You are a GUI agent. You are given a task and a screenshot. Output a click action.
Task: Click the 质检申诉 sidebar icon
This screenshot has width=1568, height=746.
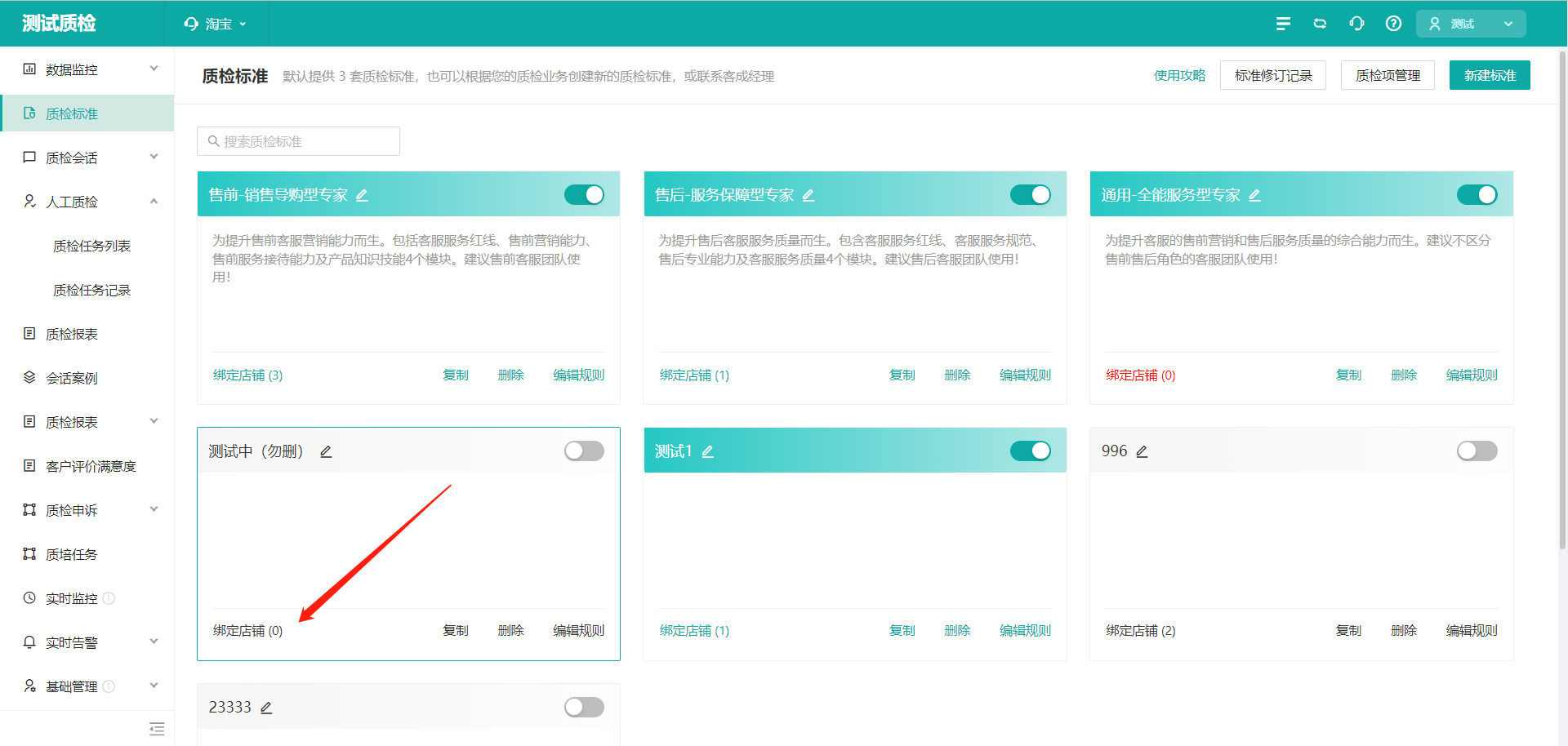click(x=29, y=509)
